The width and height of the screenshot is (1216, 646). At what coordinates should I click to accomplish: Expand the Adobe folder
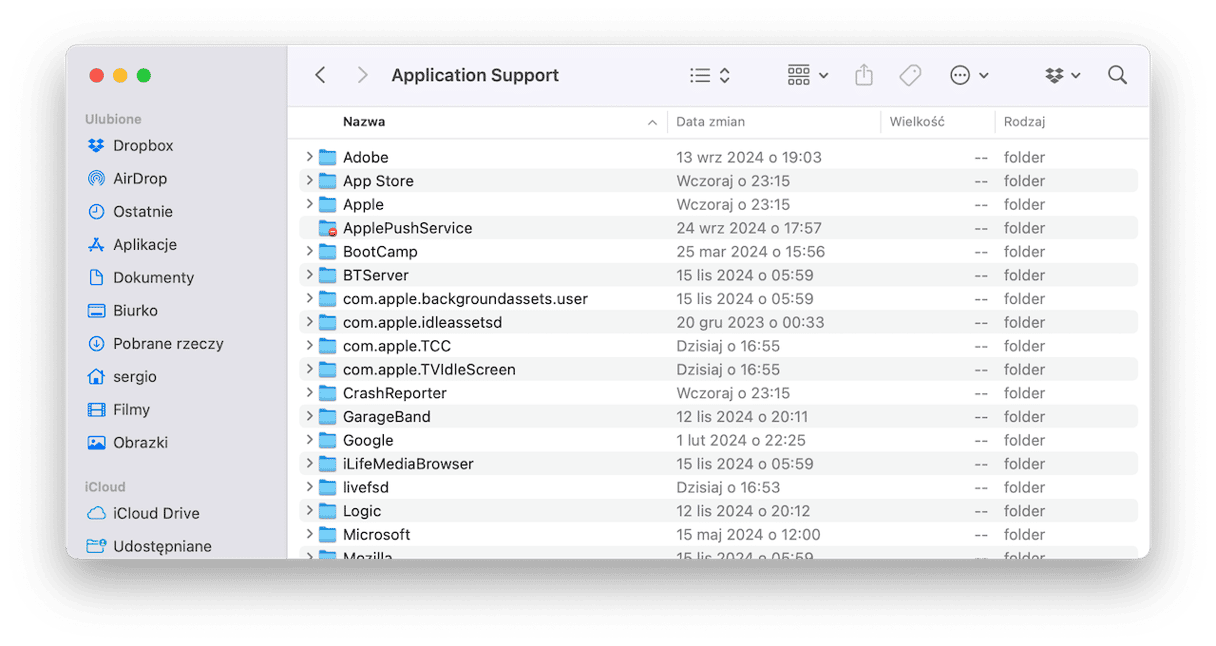309,157
